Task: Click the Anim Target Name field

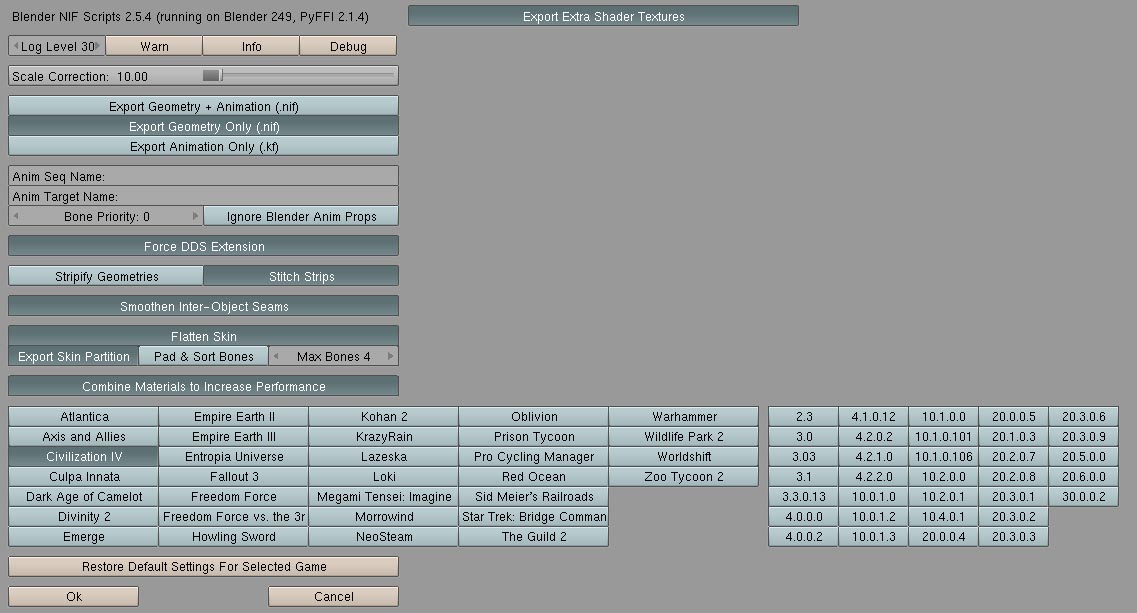Action: pos(203,196)
